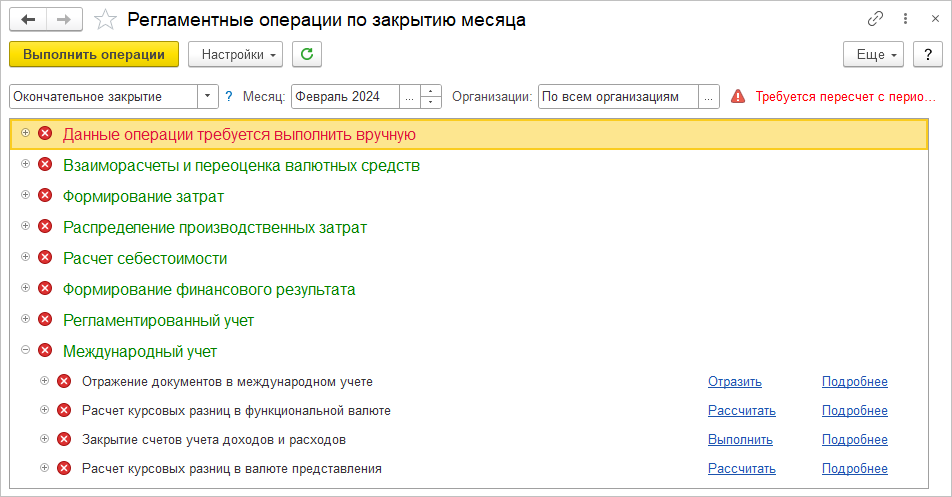Image resolution: width=952 pixels, height=497 pixels.
Task: Copy link via the chain icon
Action: 876,19
